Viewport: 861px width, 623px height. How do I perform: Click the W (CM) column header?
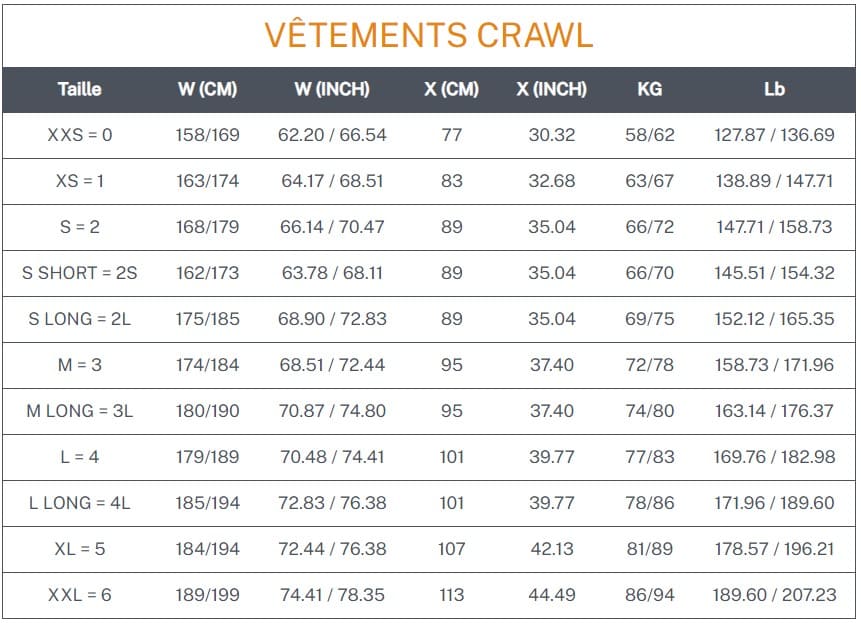[x=208, y=89]
